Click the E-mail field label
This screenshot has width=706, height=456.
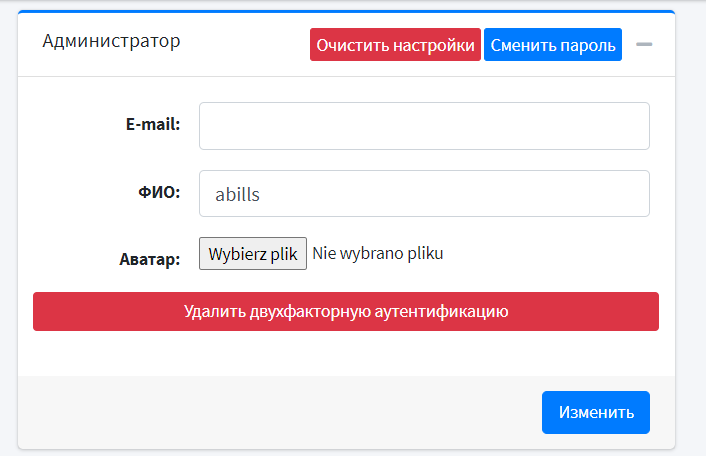coord(152,125)
